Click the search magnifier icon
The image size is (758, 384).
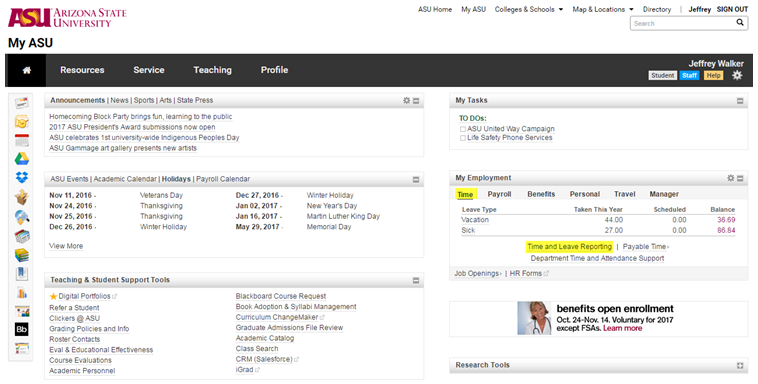[740, 23]
